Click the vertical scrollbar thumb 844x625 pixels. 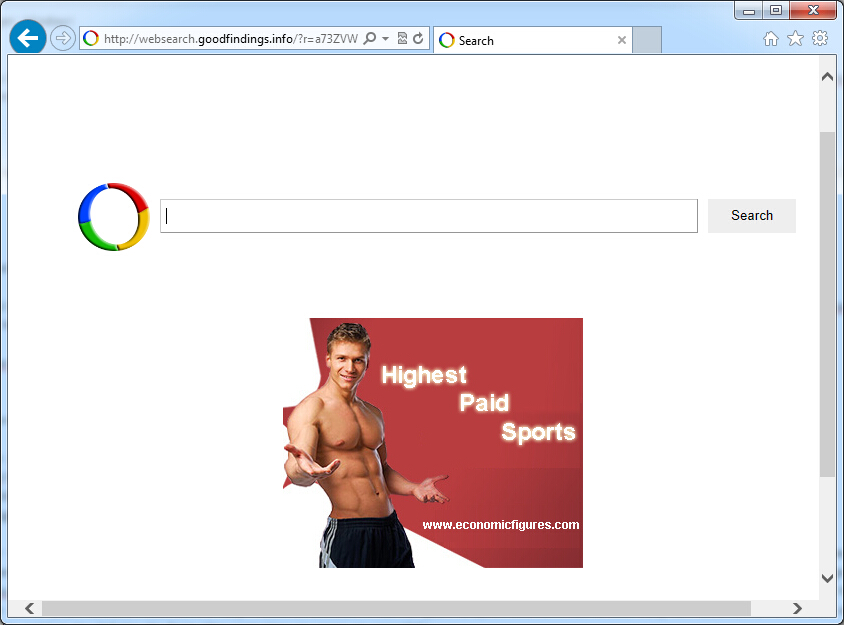(x=827, y=304)
